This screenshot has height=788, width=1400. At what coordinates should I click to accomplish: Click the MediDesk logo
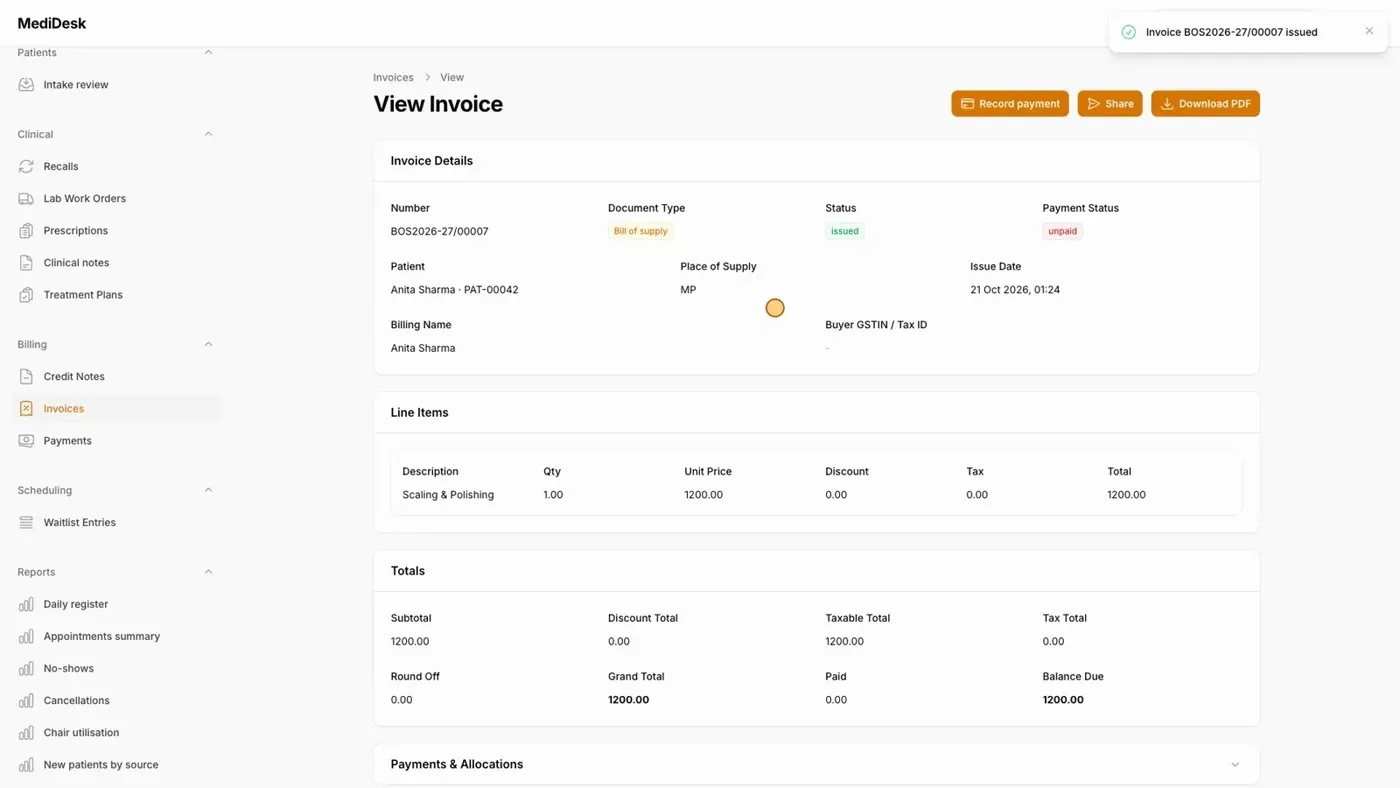click(x=52, y=23)
